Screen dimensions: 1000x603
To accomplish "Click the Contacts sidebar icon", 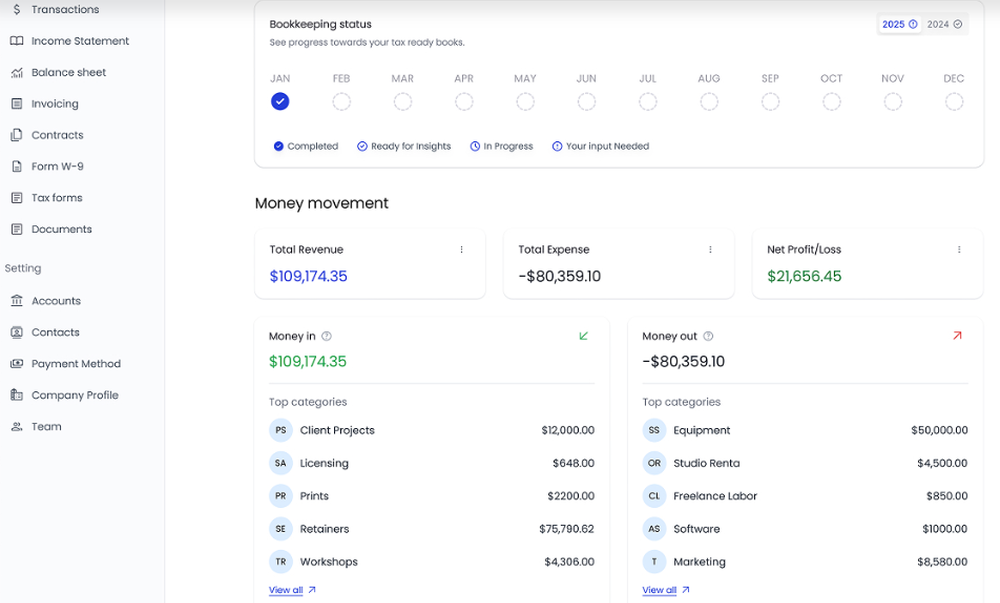I will [x=17, y=332].
